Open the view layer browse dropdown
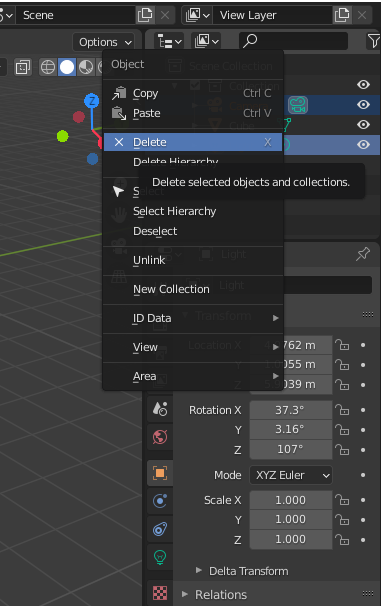 tap(197, 15)
